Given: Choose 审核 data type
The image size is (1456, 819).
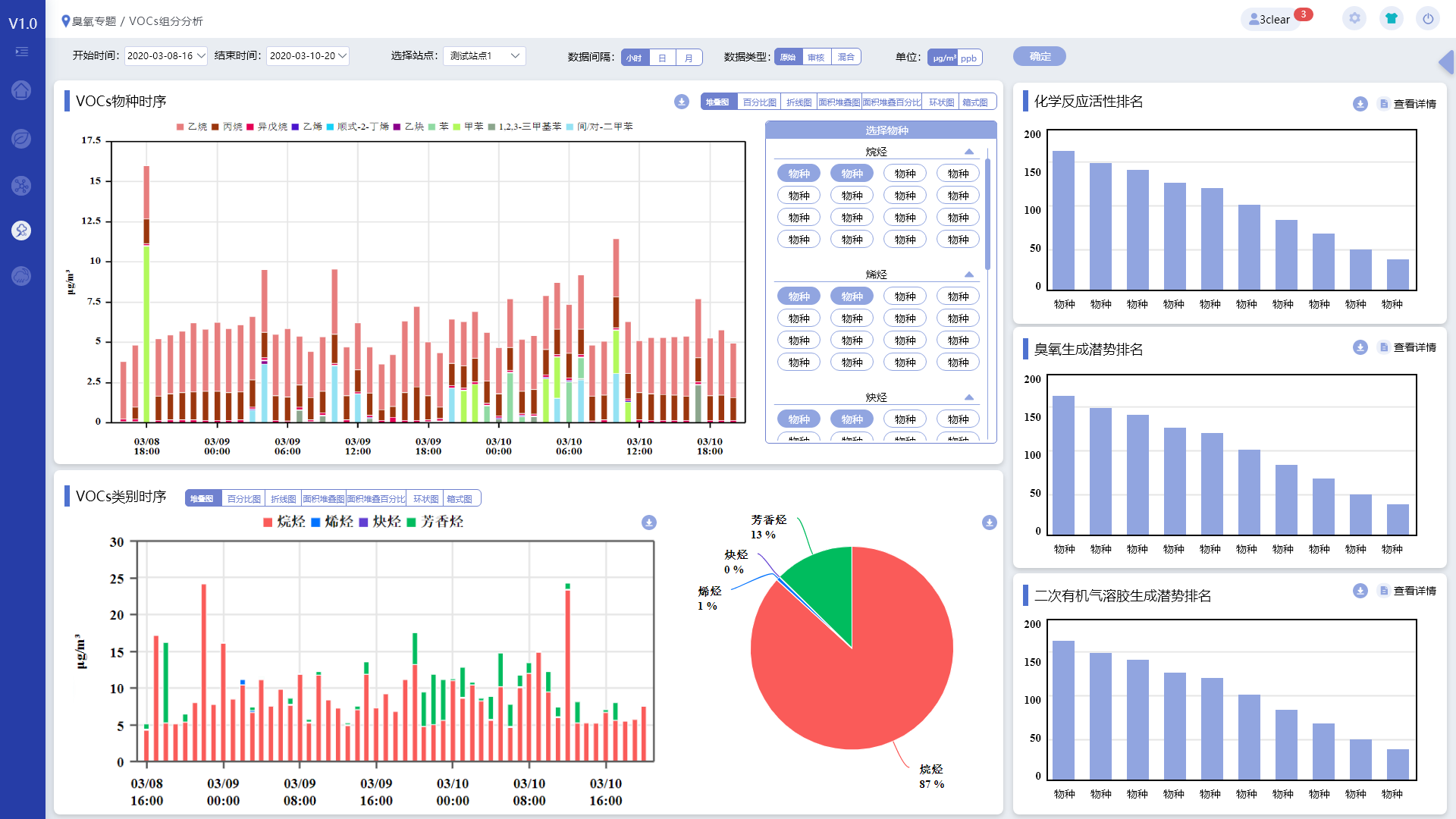Looking at the screenshot, I should click(x=817, y=57).
